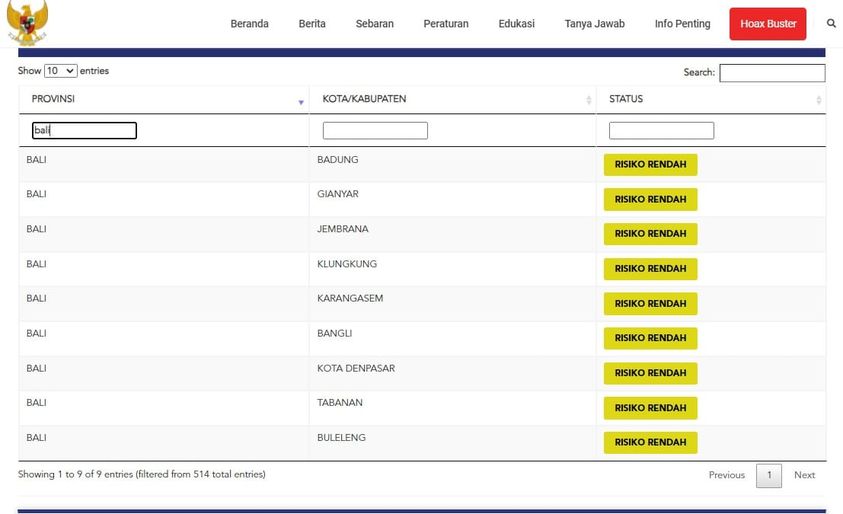
Task: Click the PROVINSI filter box containing bali
Action: (84, 131)
